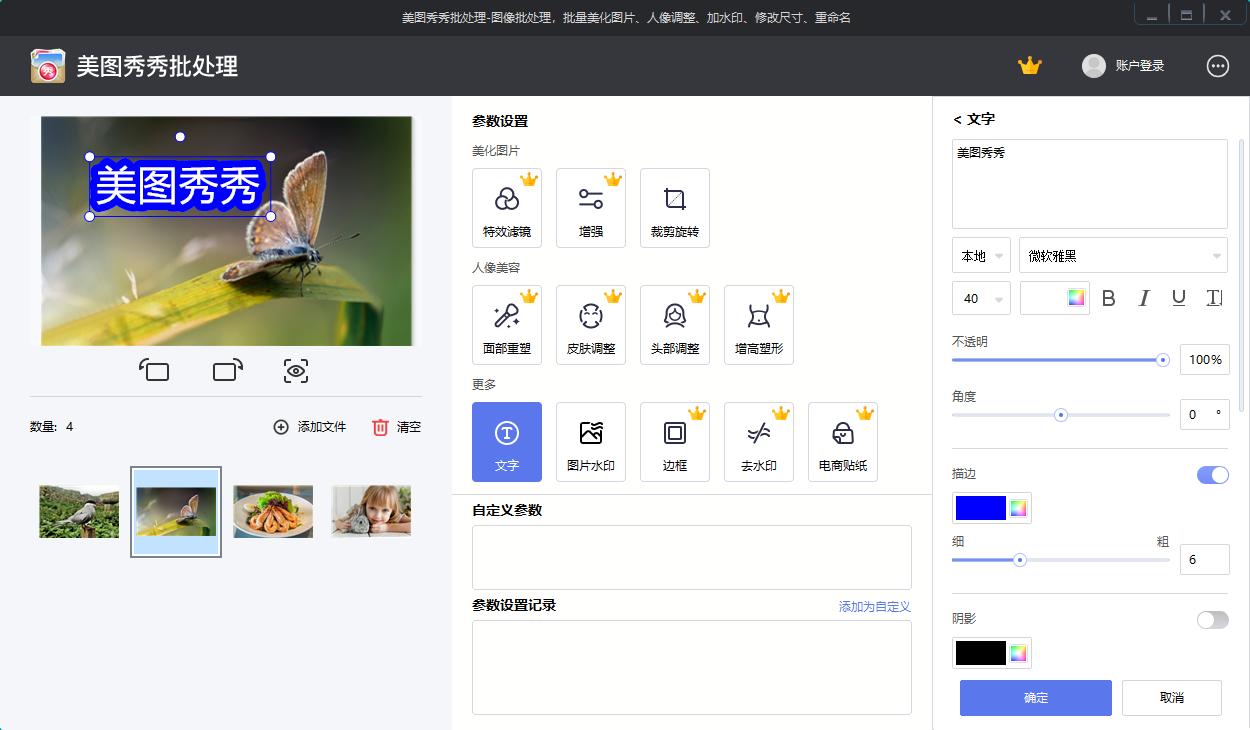Adjust the 角度 angle slider handle
Image resolution: width=1250 pixels, height=730 pixels.
pos(1061,415)
